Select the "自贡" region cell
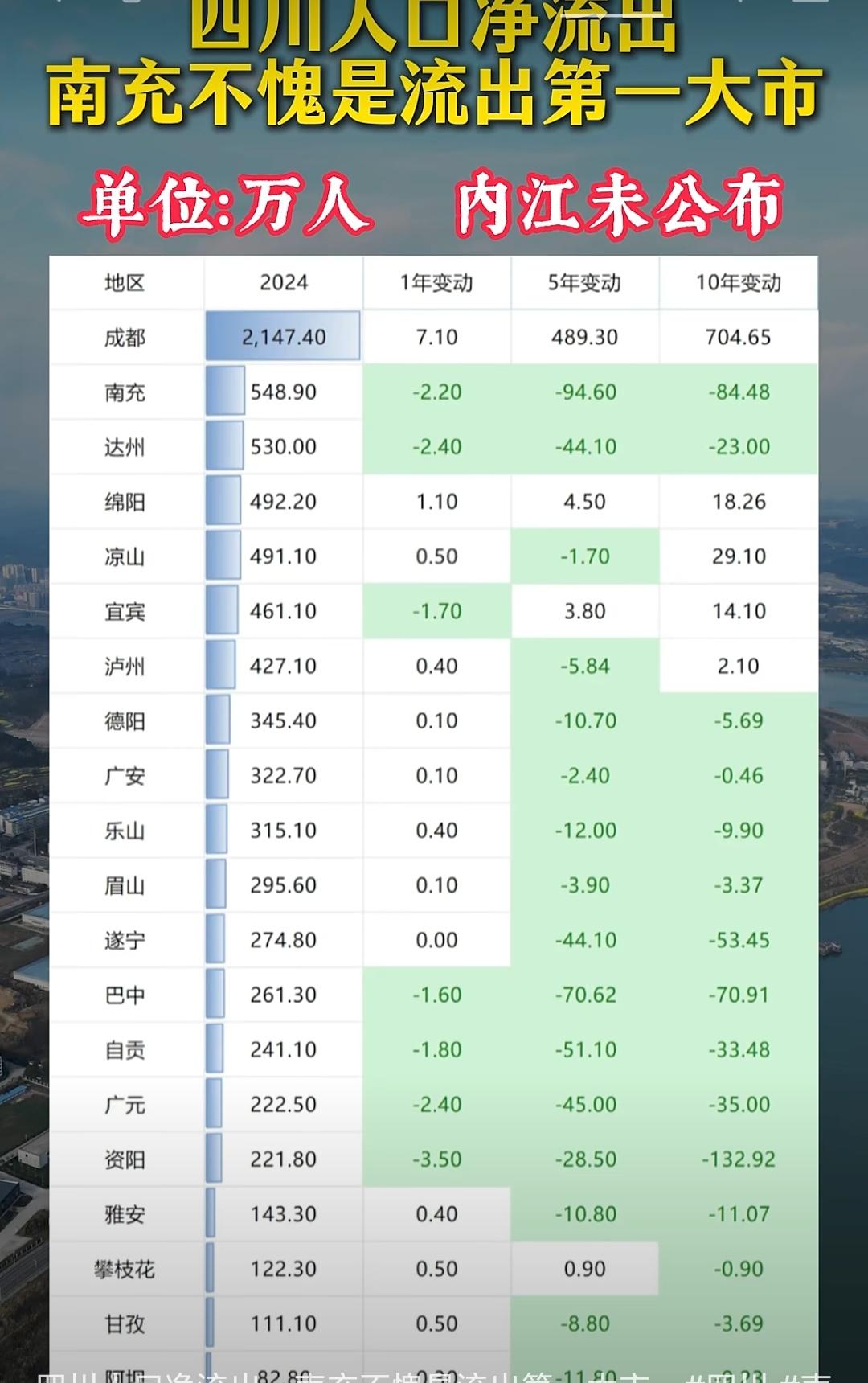 tap(125, 1049)
